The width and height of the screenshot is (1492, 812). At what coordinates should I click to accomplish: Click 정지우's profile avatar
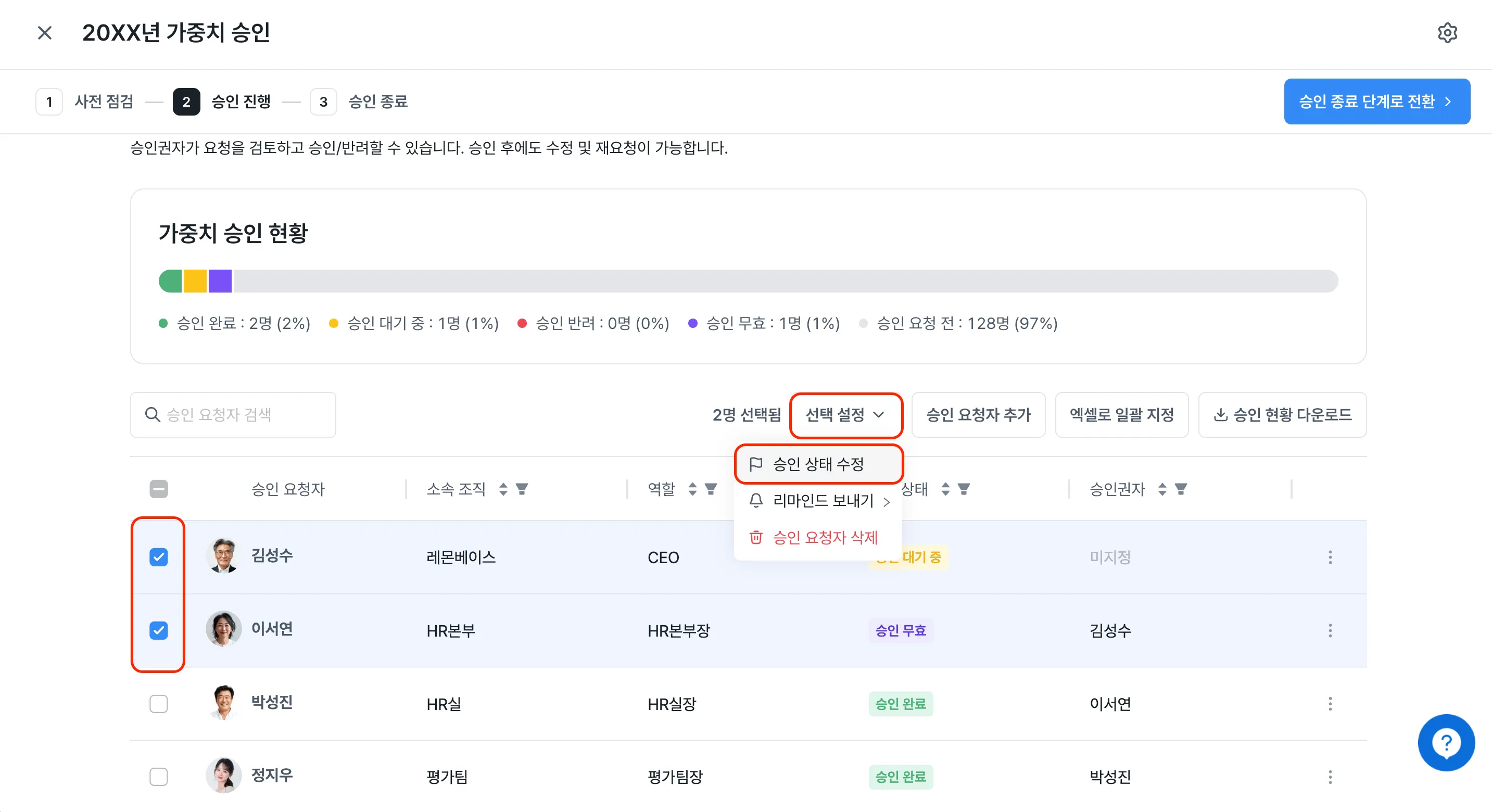point(223,775)
